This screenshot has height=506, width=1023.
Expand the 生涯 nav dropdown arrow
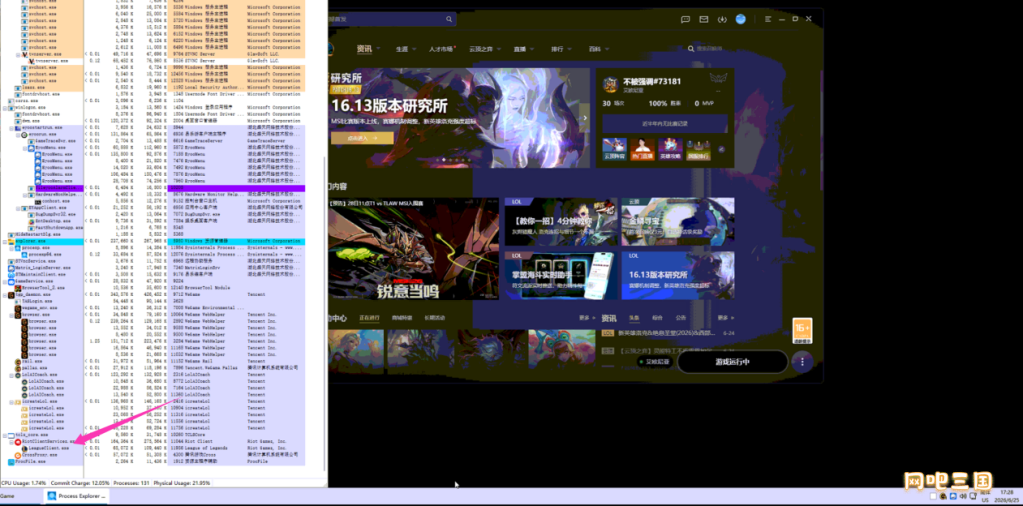pos(414,49)
